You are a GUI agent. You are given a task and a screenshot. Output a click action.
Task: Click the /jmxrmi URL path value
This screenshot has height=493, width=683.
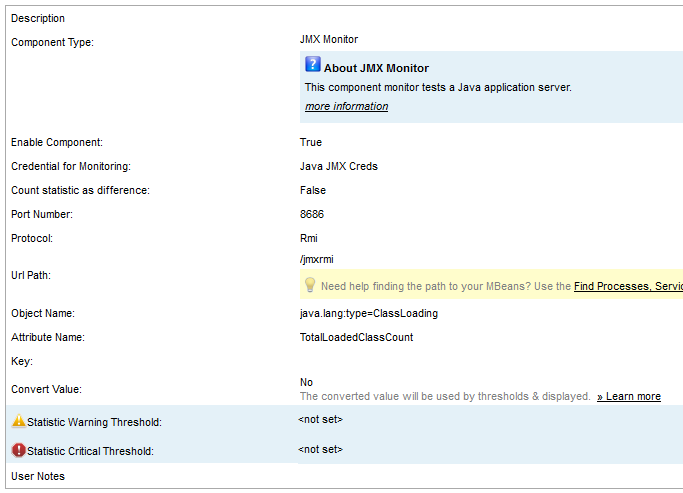coord(317,259)
